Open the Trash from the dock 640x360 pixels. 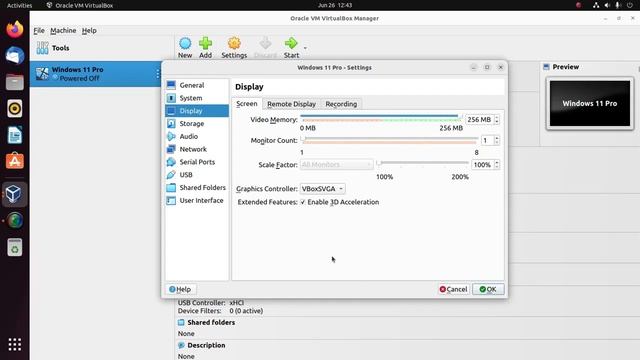click(15, 247)
